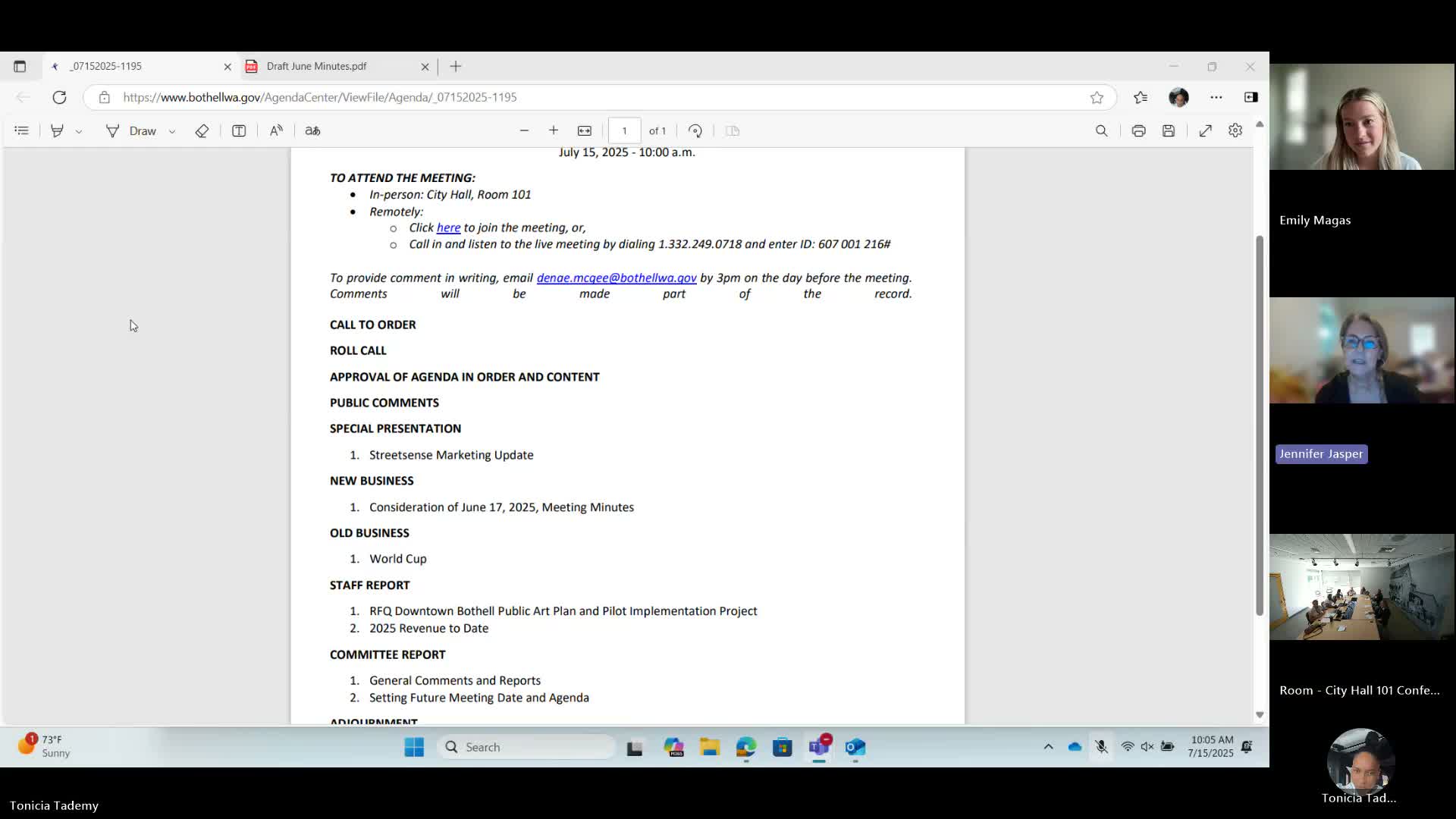Open the PDF table of contents icon
Viewport: 1456px width, 819px height.
click(x=21, y=130)
